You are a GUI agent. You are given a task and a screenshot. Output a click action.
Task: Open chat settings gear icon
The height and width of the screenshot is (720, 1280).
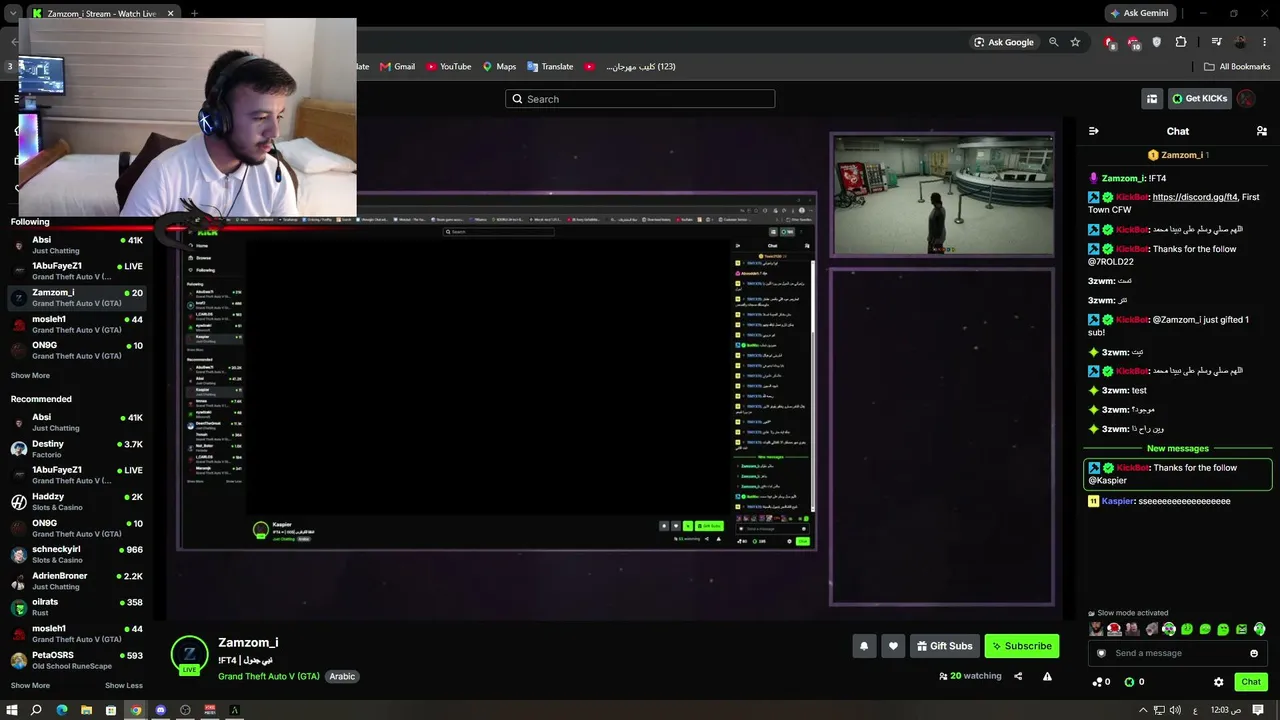click(1218, 682)
